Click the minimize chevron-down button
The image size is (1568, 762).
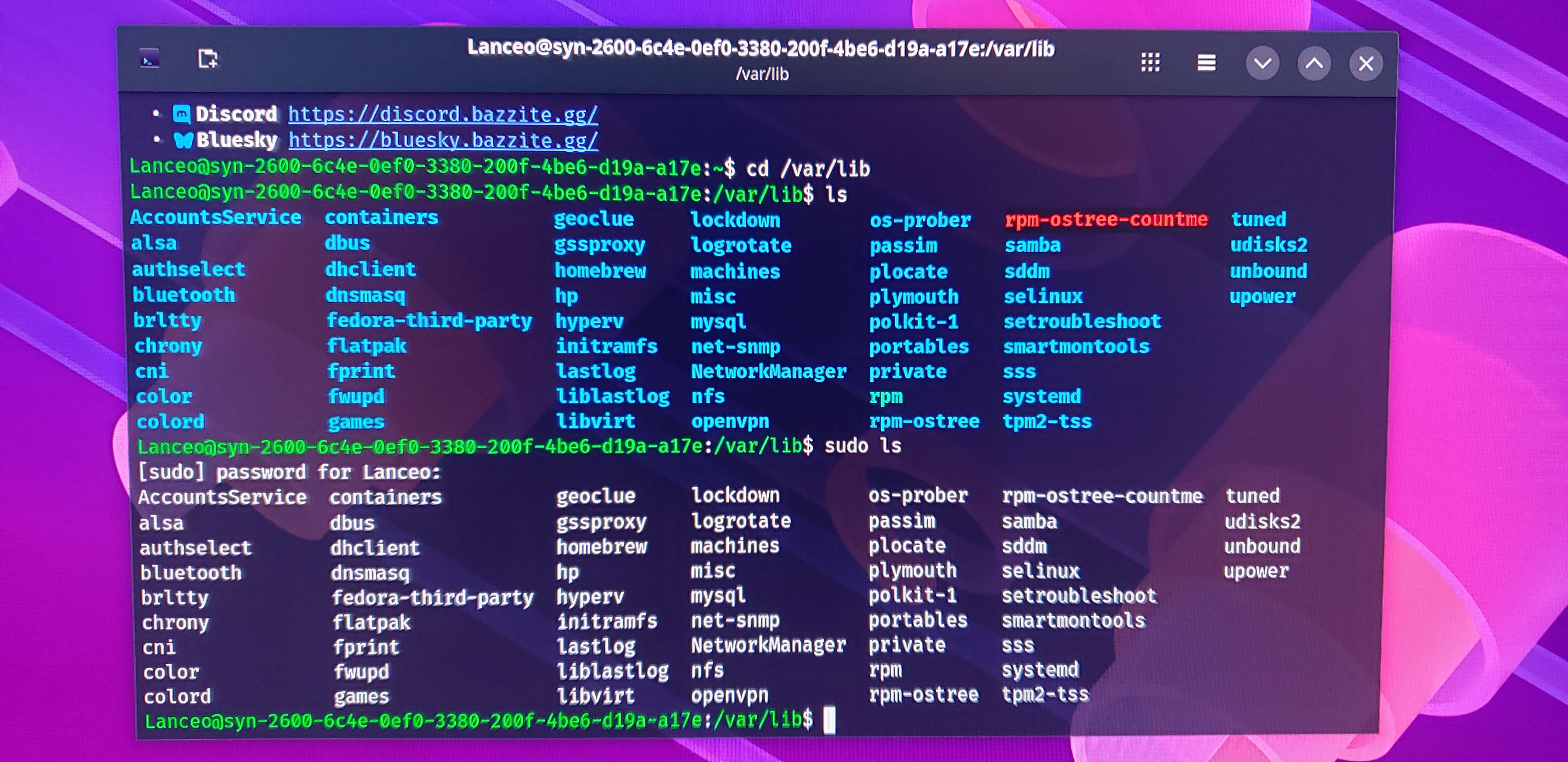1262,63
